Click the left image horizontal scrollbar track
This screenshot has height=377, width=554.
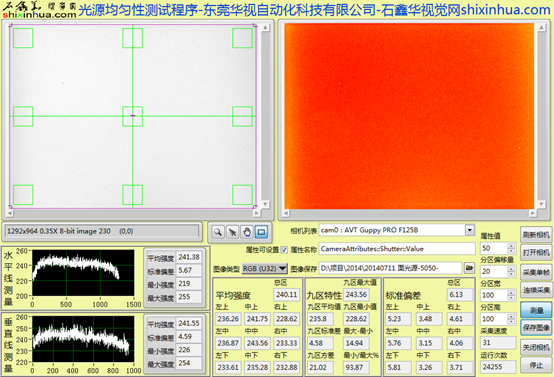[133, 213]
